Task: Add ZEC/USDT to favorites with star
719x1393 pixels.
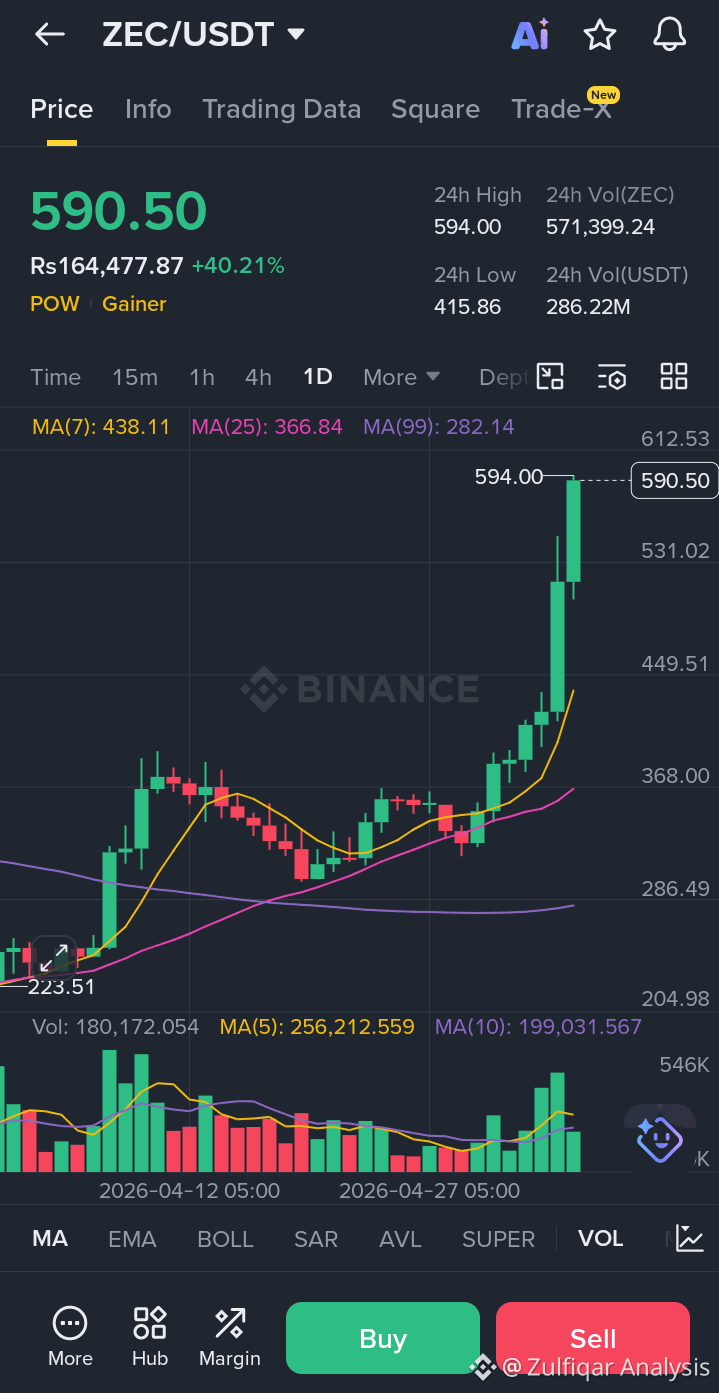Action: (x=600, y=35)
